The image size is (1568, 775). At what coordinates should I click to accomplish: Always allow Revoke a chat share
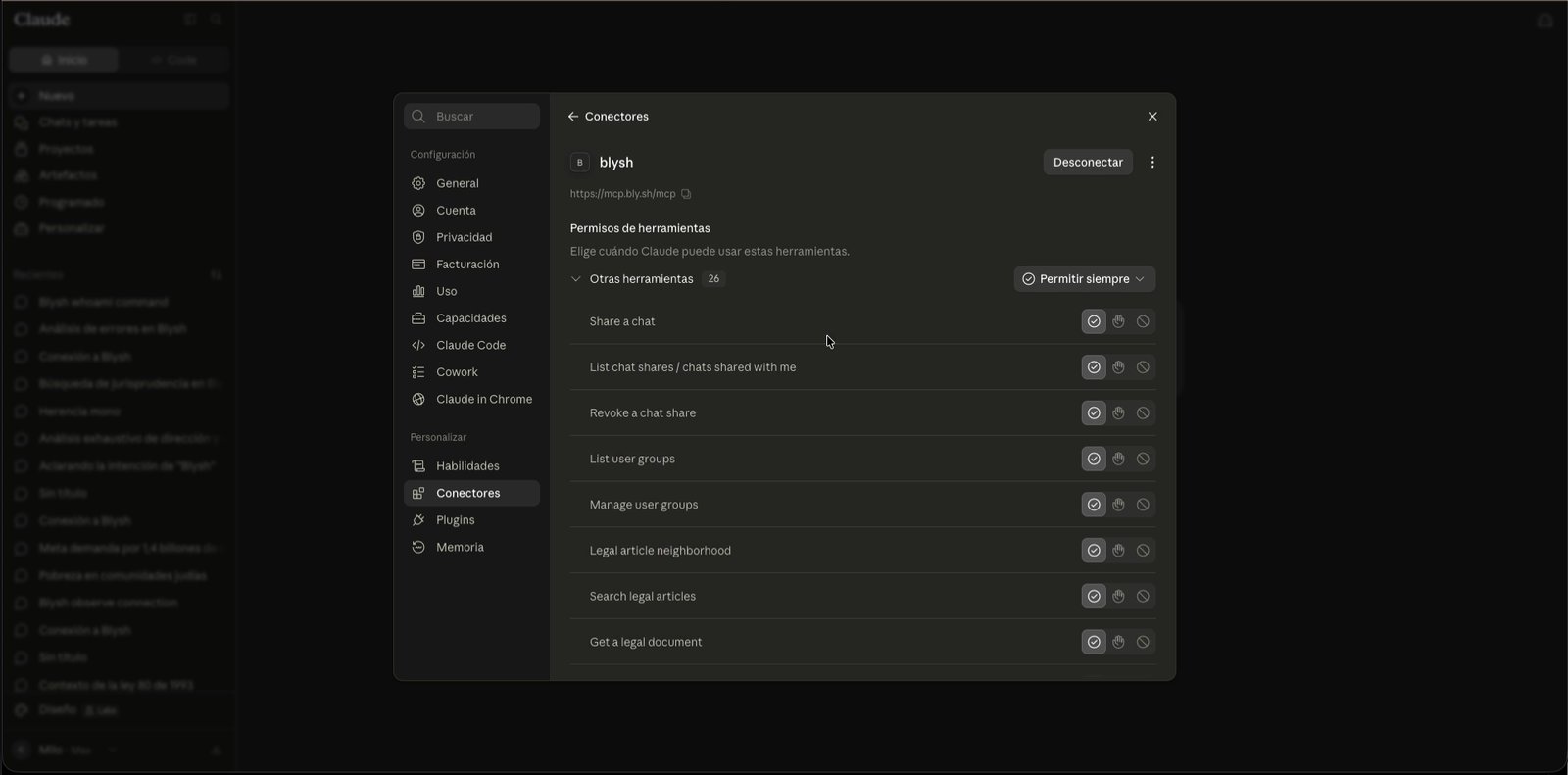(1094, 413)
